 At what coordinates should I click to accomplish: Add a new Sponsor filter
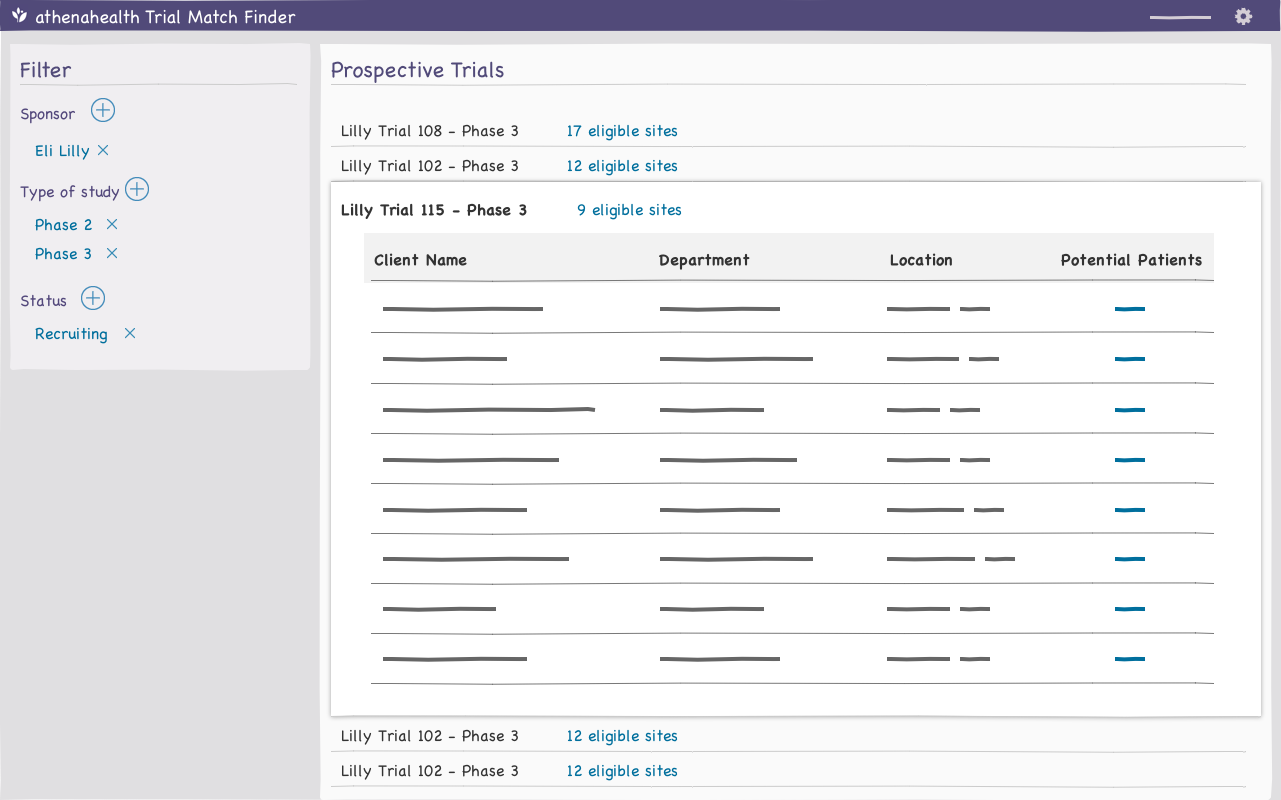(x=103, y=110)
